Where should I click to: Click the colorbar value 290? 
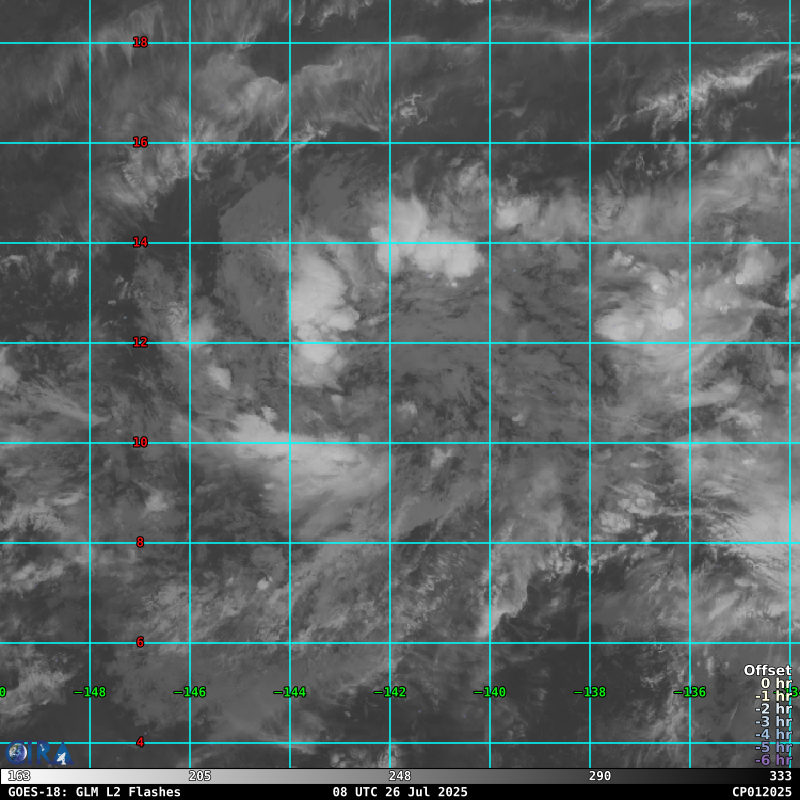[x=599, y=776]
